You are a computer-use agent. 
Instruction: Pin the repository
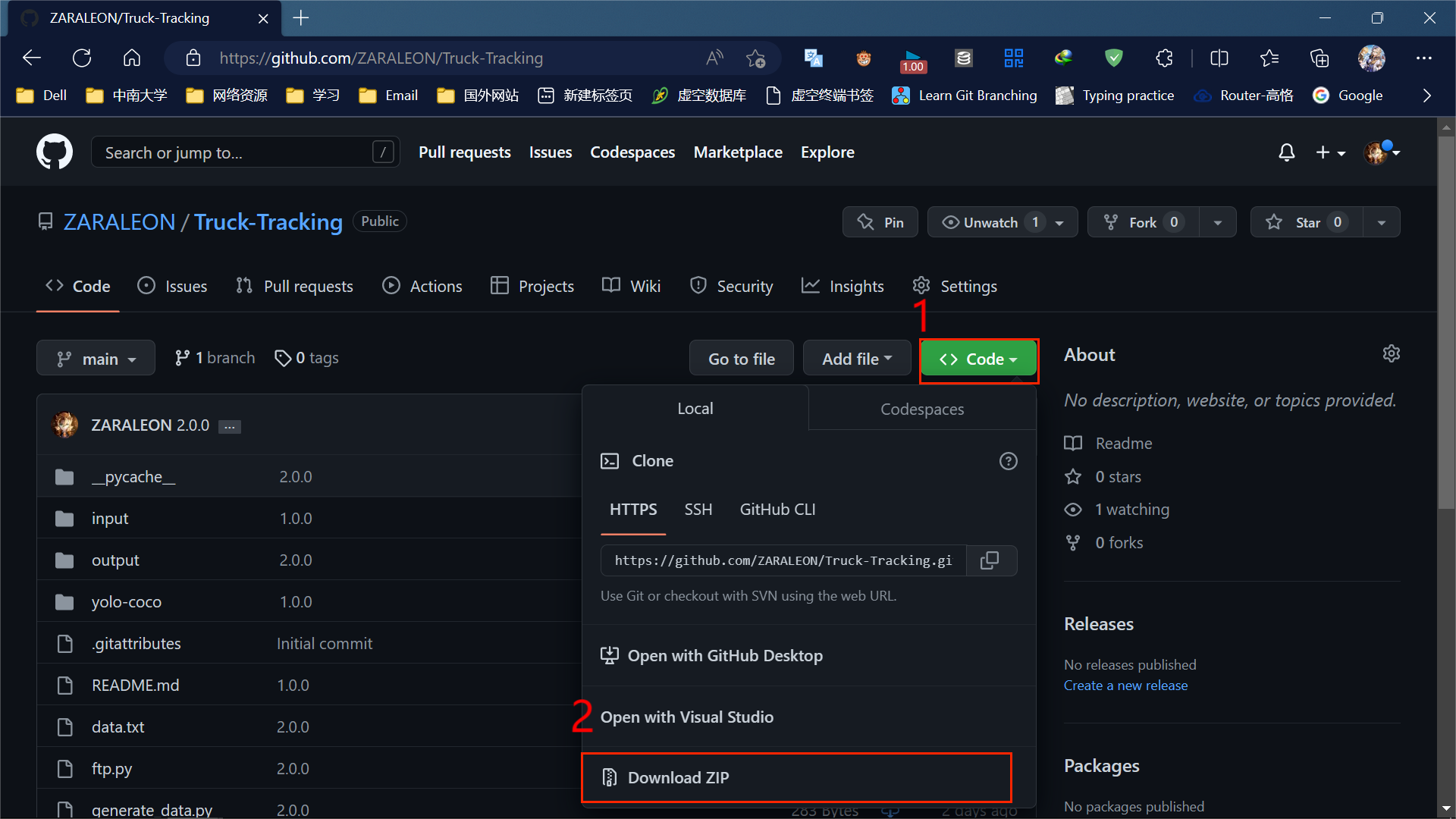pos(880,222)
